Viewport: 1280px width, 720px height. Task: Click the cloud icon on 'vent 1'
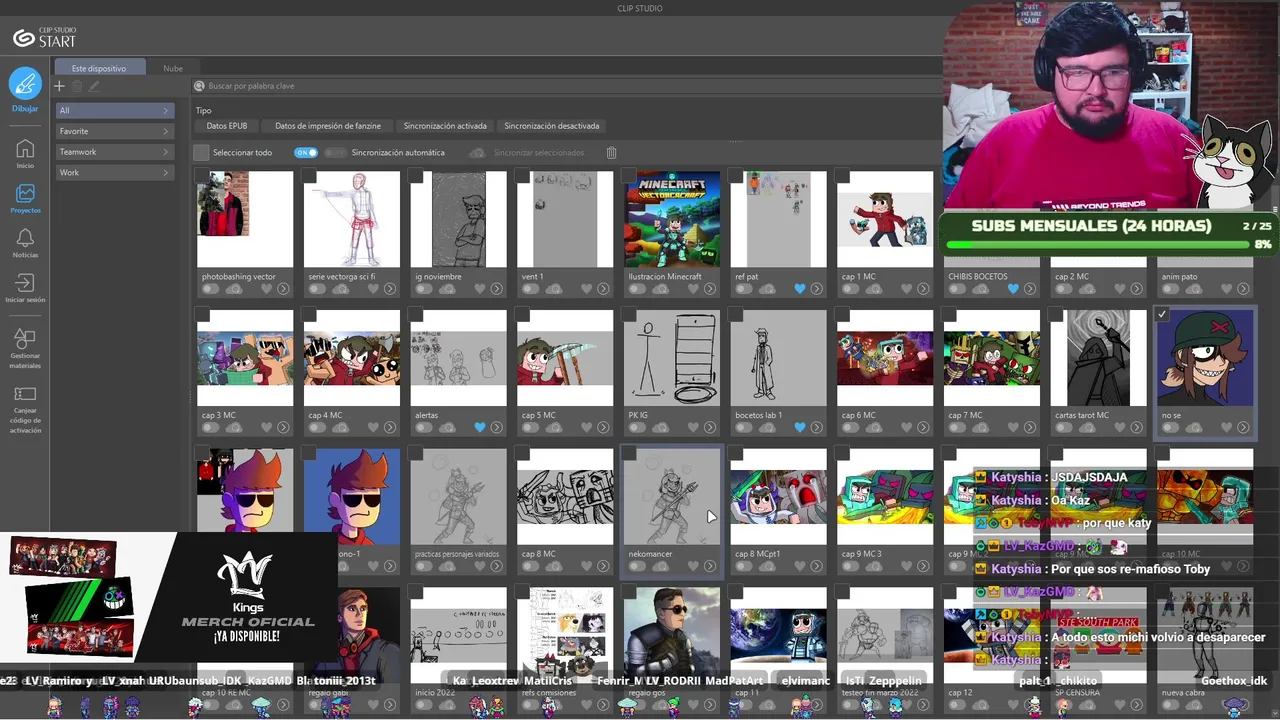(x=553, y=289)
